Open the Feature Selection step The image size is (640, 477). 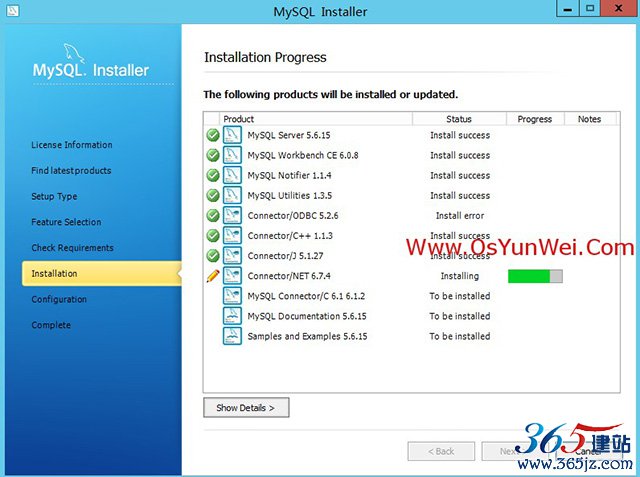click(x=66, y=222)
